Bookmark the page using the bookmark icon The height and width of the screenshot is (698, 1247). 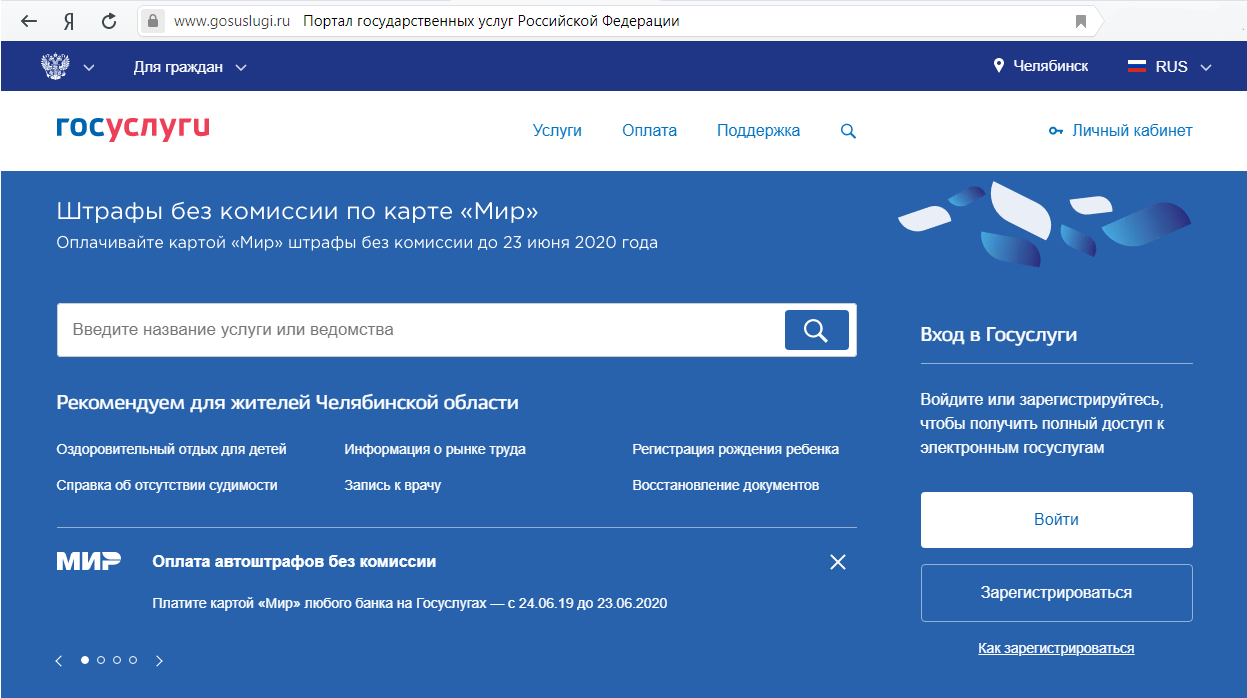(1081, 21)
